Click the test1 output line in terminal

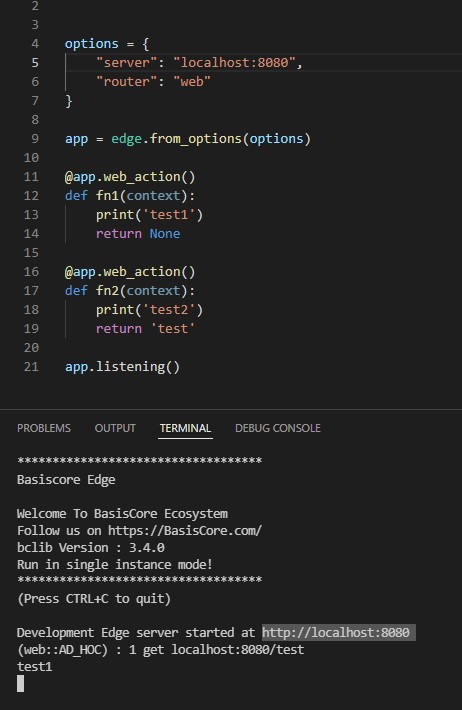pos(35,667)
